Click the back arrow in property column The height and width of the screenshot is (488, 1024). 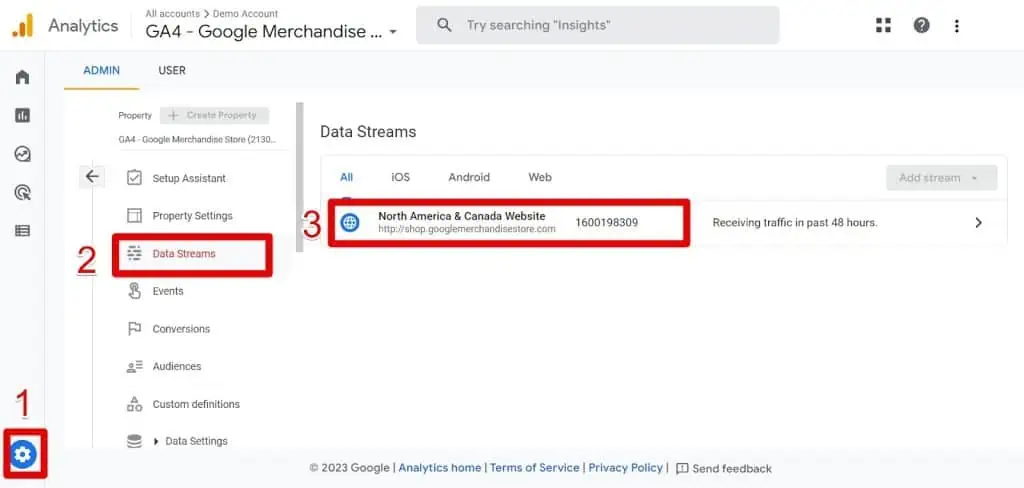click(91, 176)
